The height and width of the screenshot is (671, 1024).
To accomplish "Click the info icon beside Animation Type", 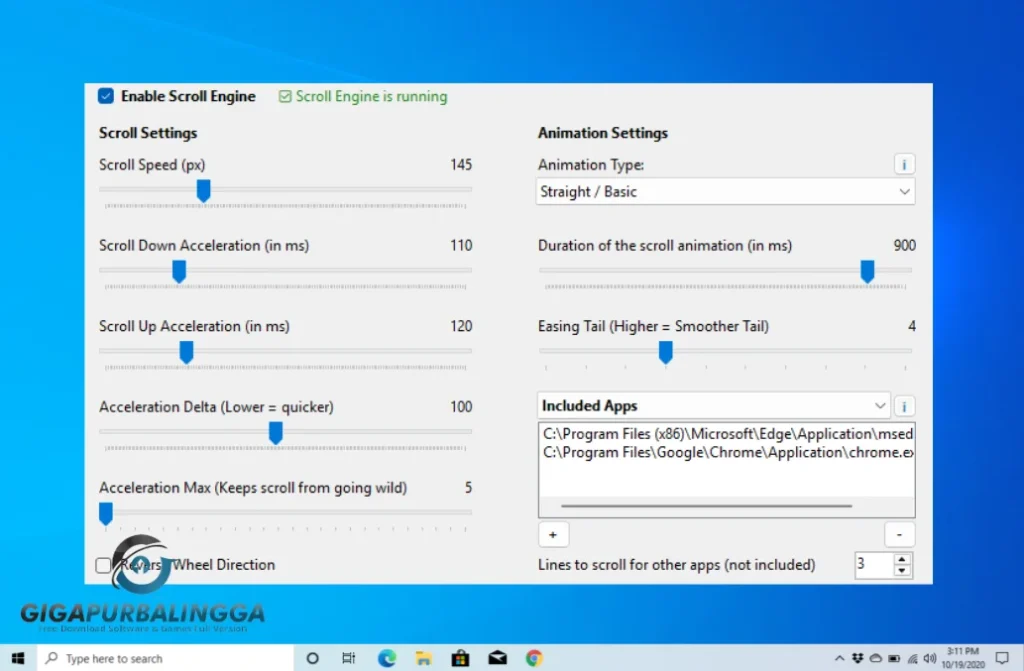I will click(x=904, y=164).
